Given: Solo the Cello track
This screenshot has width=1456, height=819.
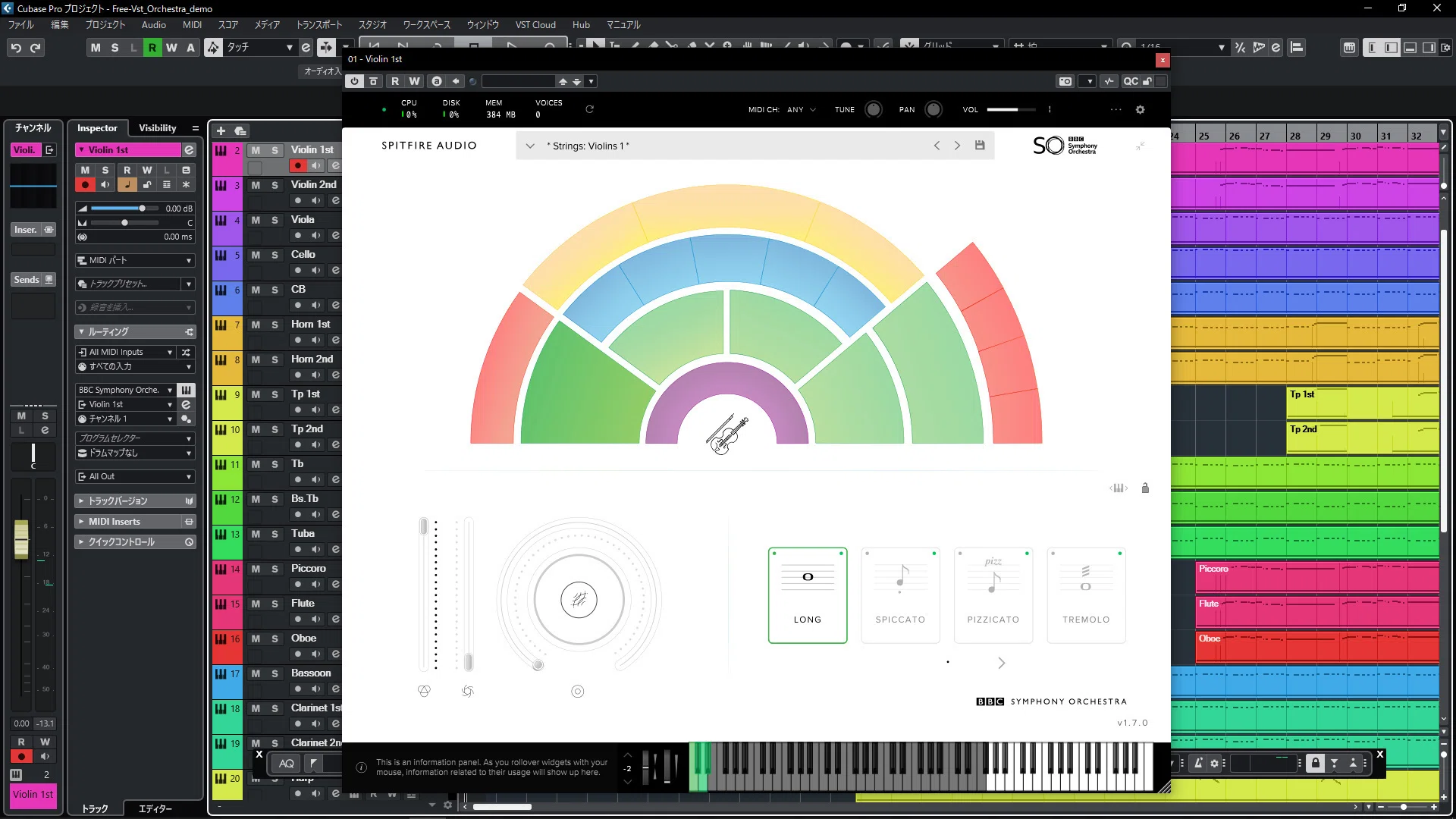Looking at the screenshot, I should coord(275,255).
